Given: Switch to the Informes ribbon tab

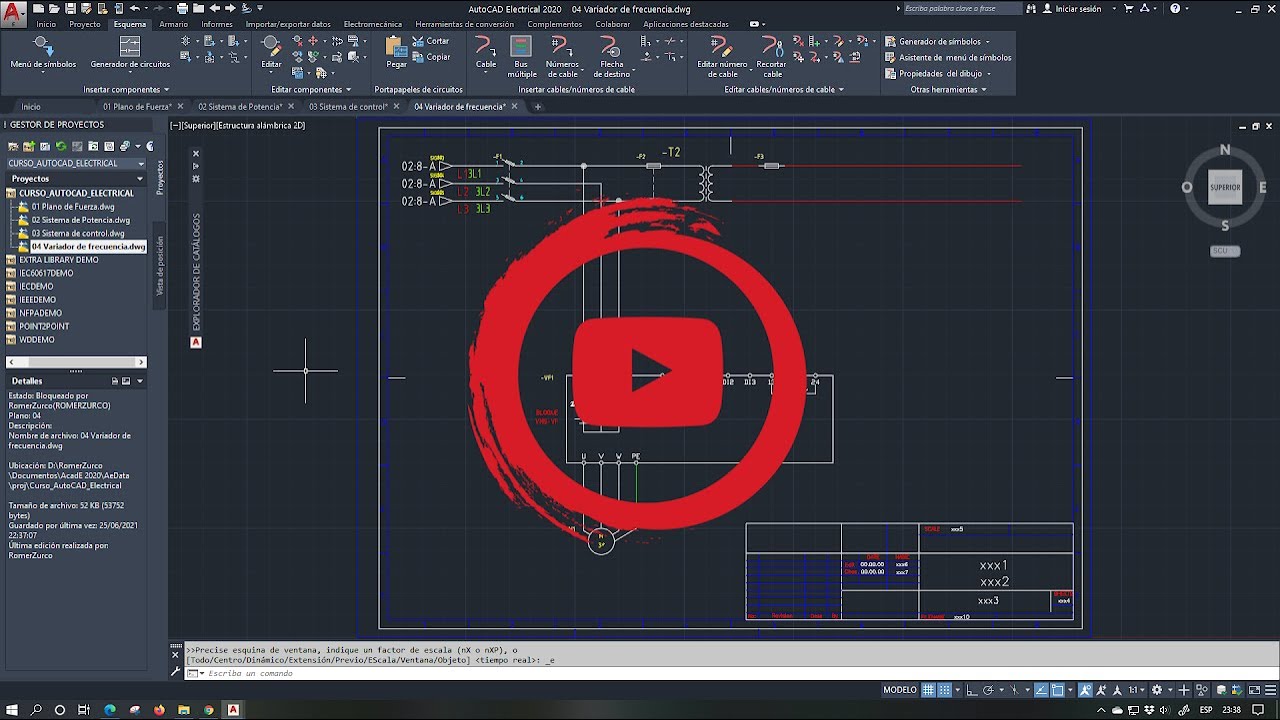Looking at the screenshot, I should 217,24.
